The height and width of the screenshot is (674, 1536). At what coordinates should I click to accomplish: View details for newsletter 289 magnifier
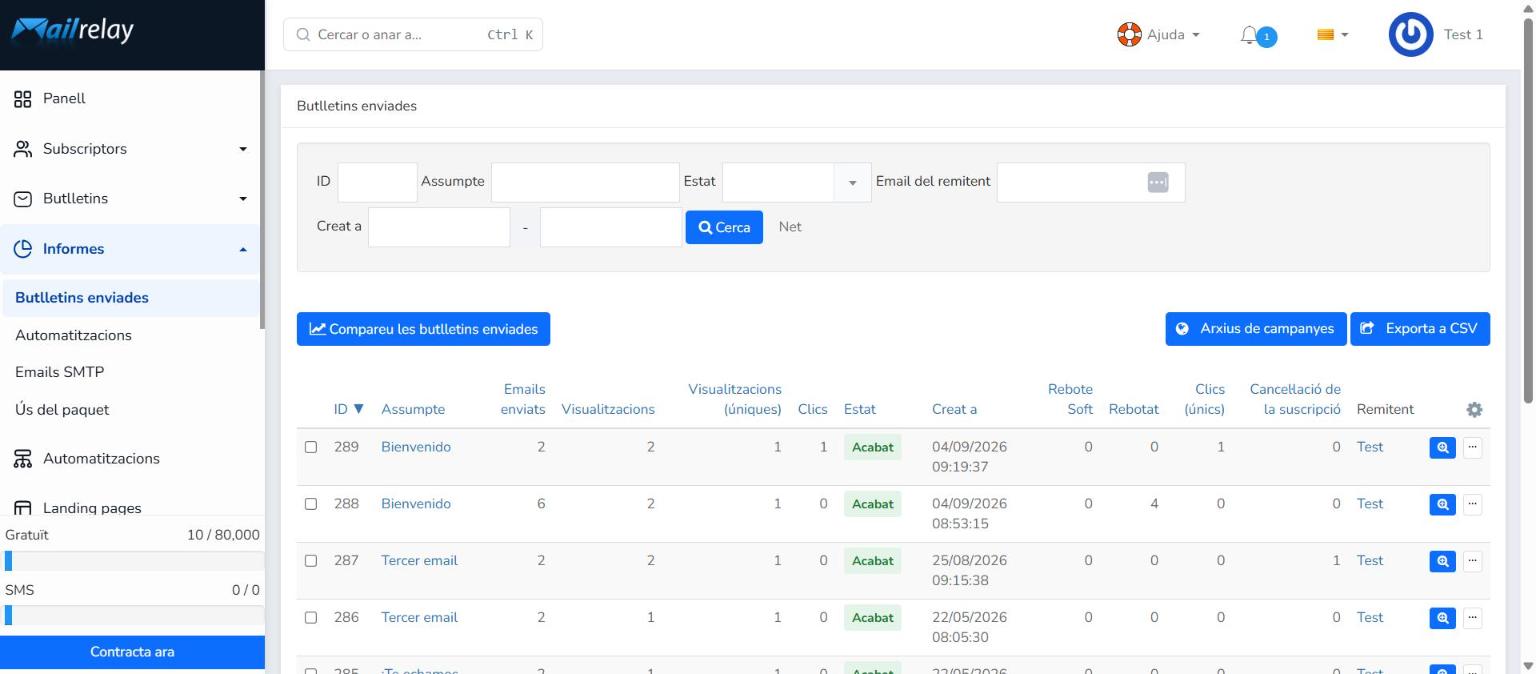(x=1442, y=448)
